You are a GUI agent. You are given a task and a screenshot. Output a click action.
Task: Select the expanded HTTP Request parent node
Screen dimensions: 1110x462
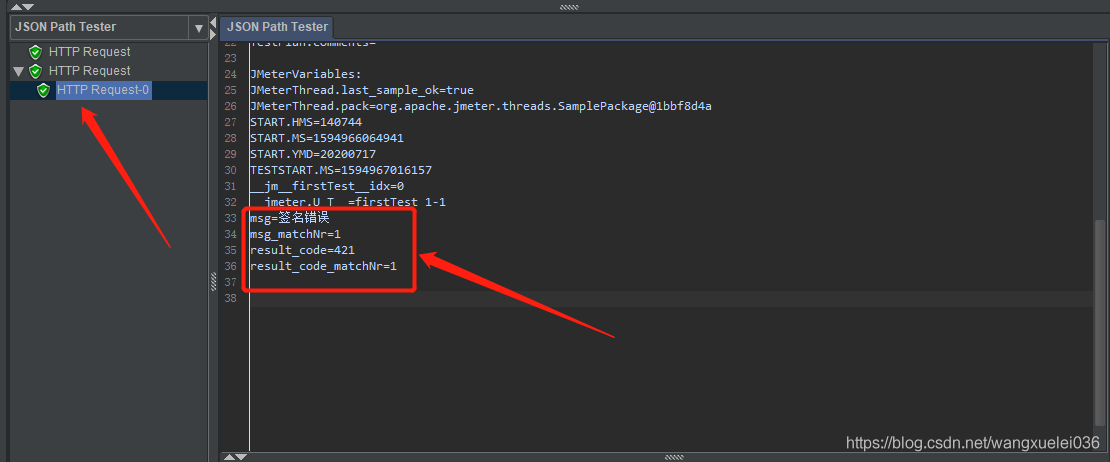89,71
